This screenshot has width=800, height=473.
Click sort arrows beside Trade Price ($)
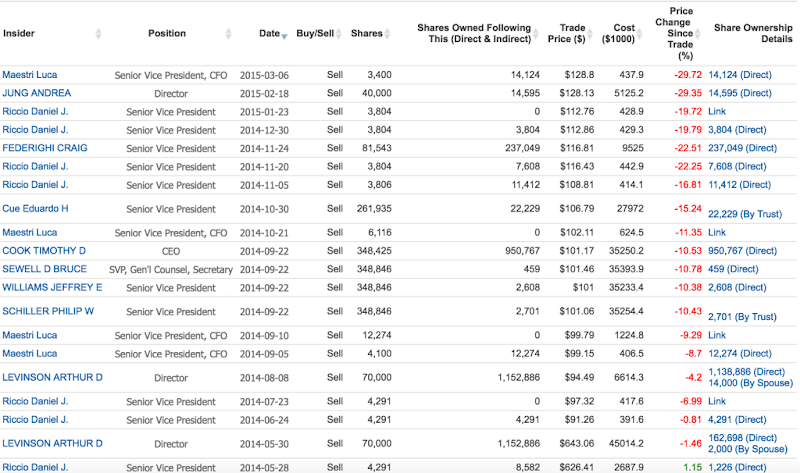(x=592, y=34)
